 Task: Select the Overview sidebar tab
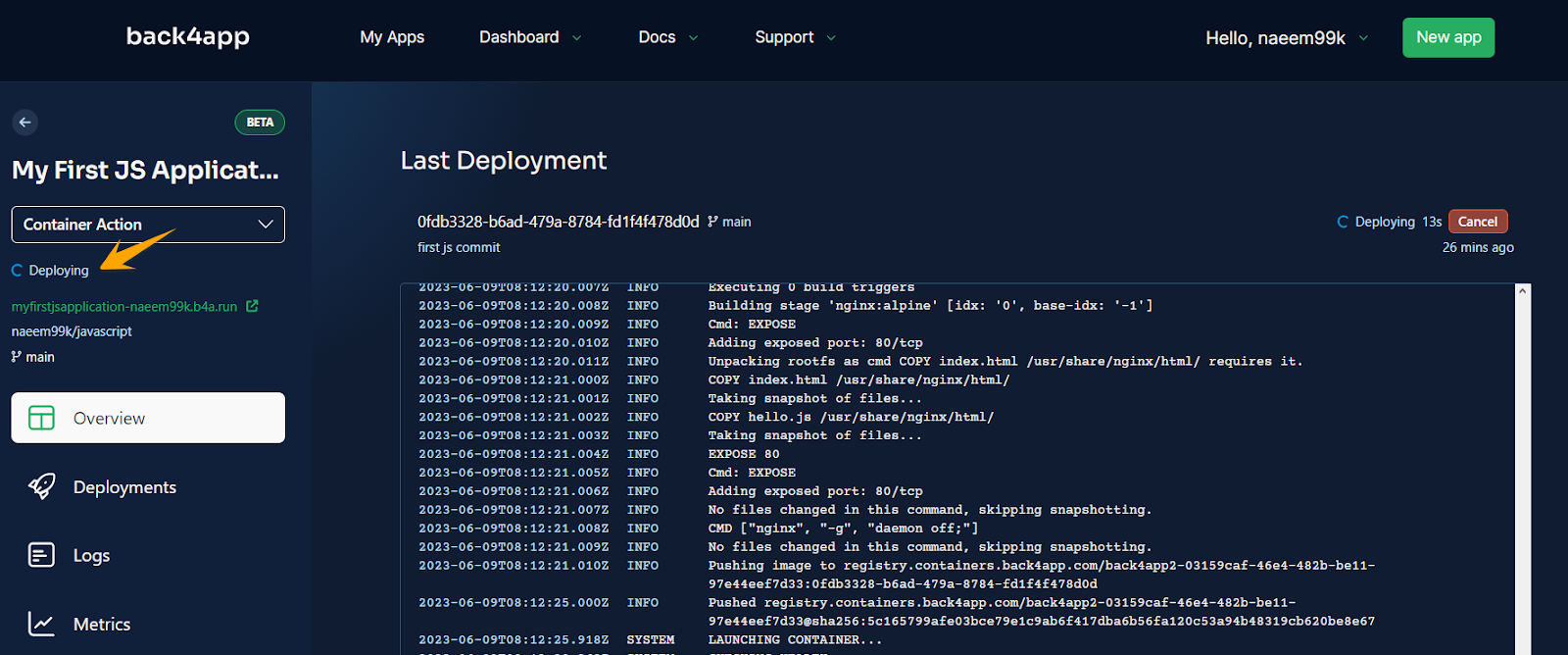148,418
